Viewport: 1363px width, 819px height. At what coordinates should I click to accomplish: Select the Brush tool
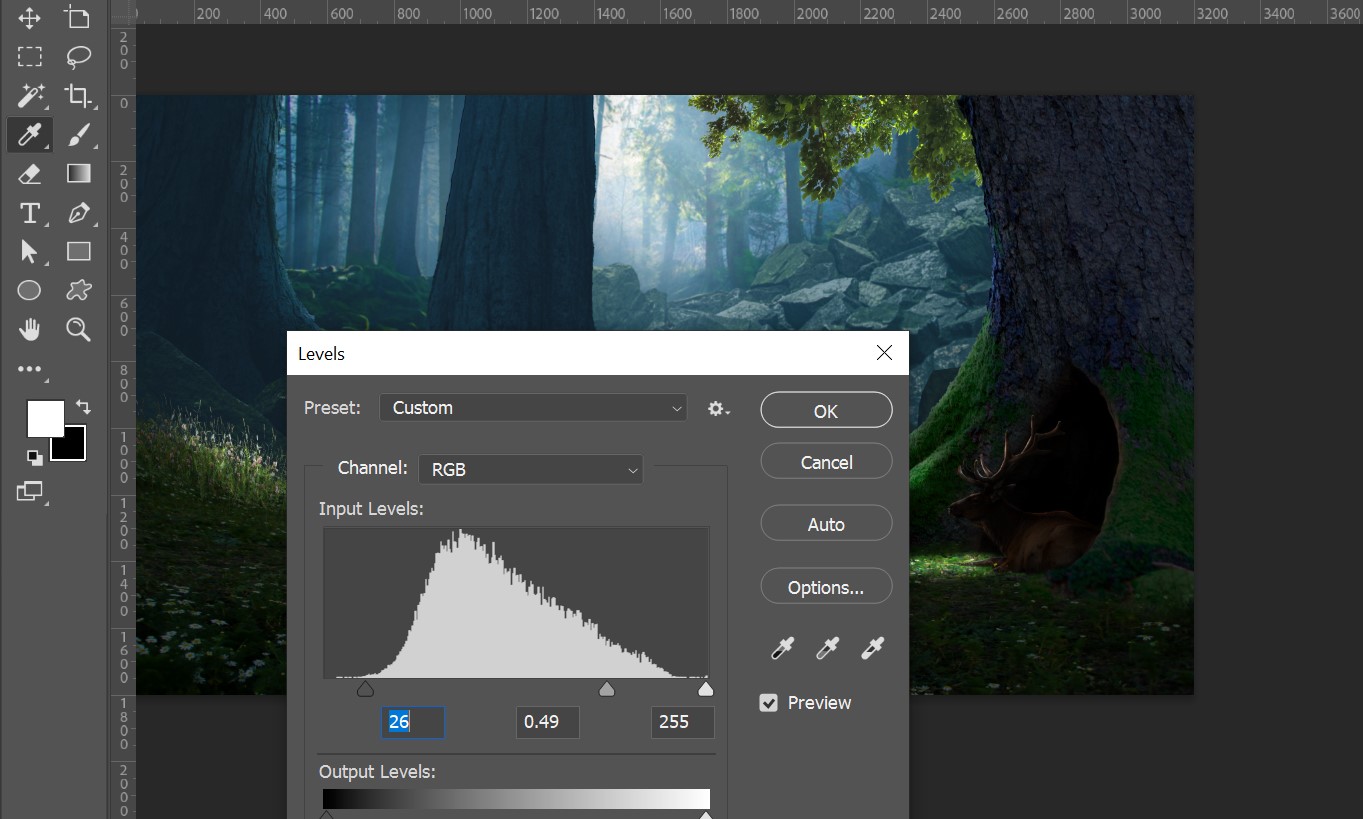click(x=78, y=134)
